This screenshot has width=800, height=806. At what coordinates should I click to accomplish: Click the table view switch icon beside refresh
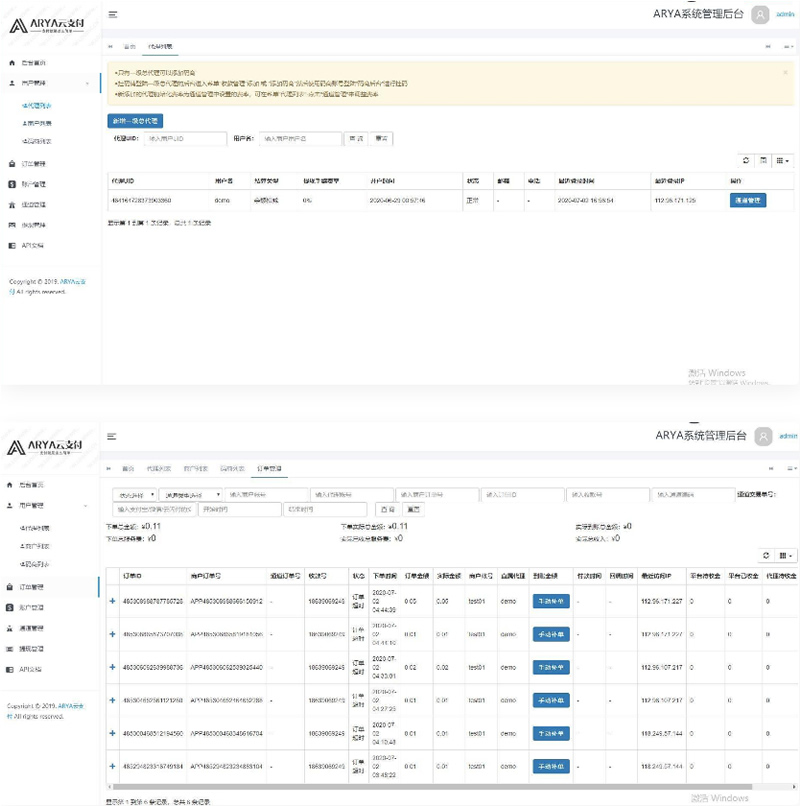click(x=763, y=162)
